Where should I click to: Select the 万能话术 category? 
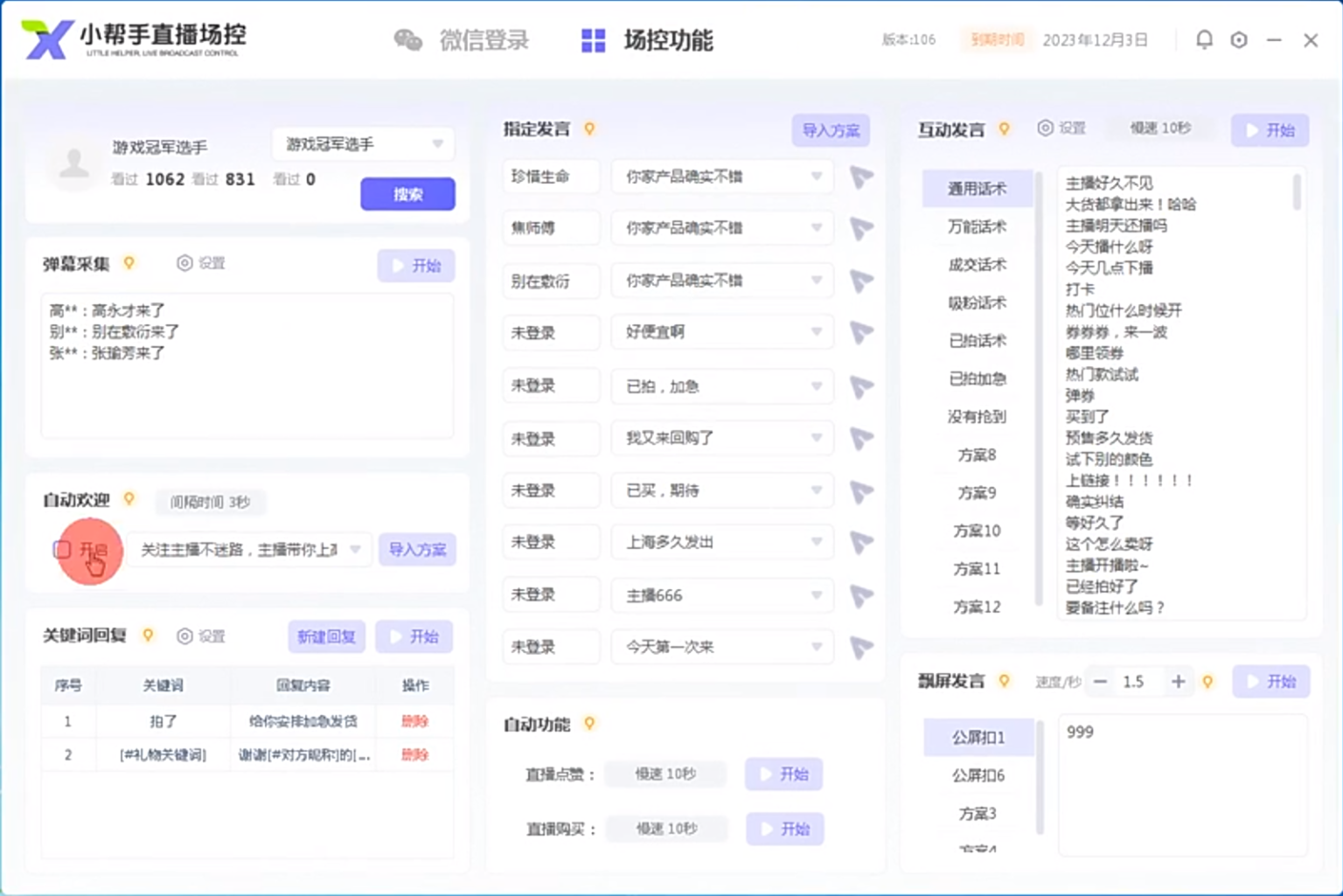(x=978, y=226)
